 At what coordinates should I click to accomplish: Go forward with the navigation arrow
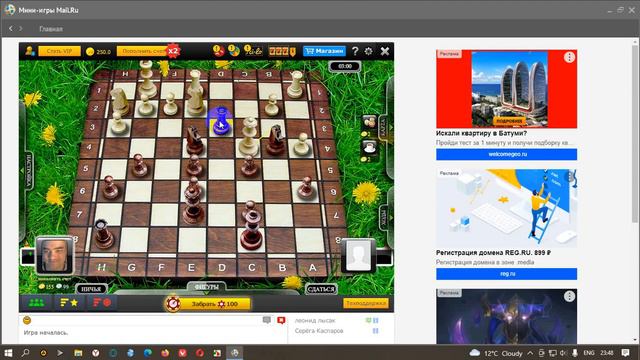(x=20, y=29)
